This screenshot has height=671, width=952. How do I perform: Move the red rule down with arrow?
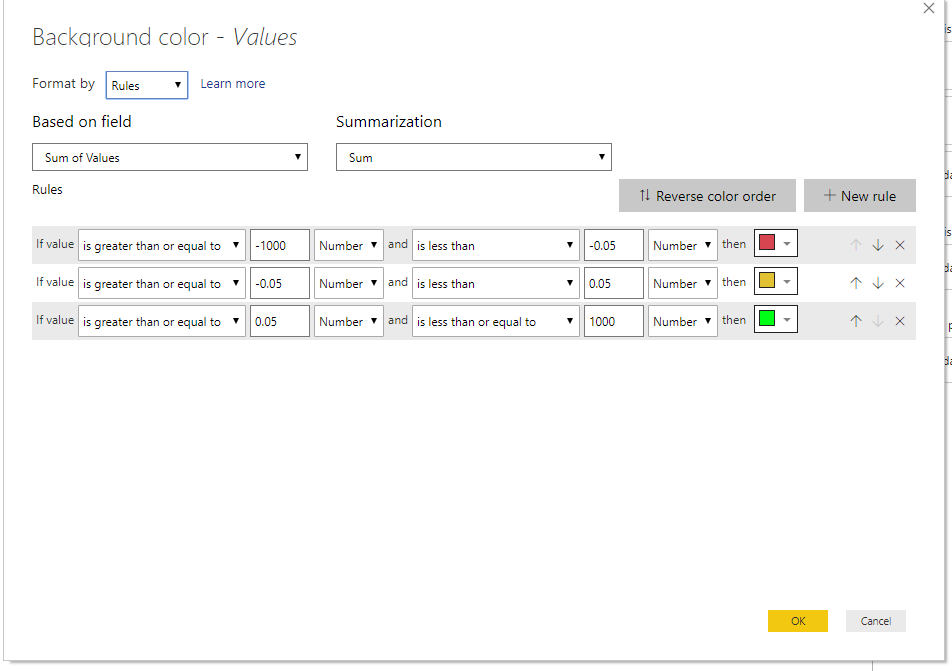click(878, 245)
